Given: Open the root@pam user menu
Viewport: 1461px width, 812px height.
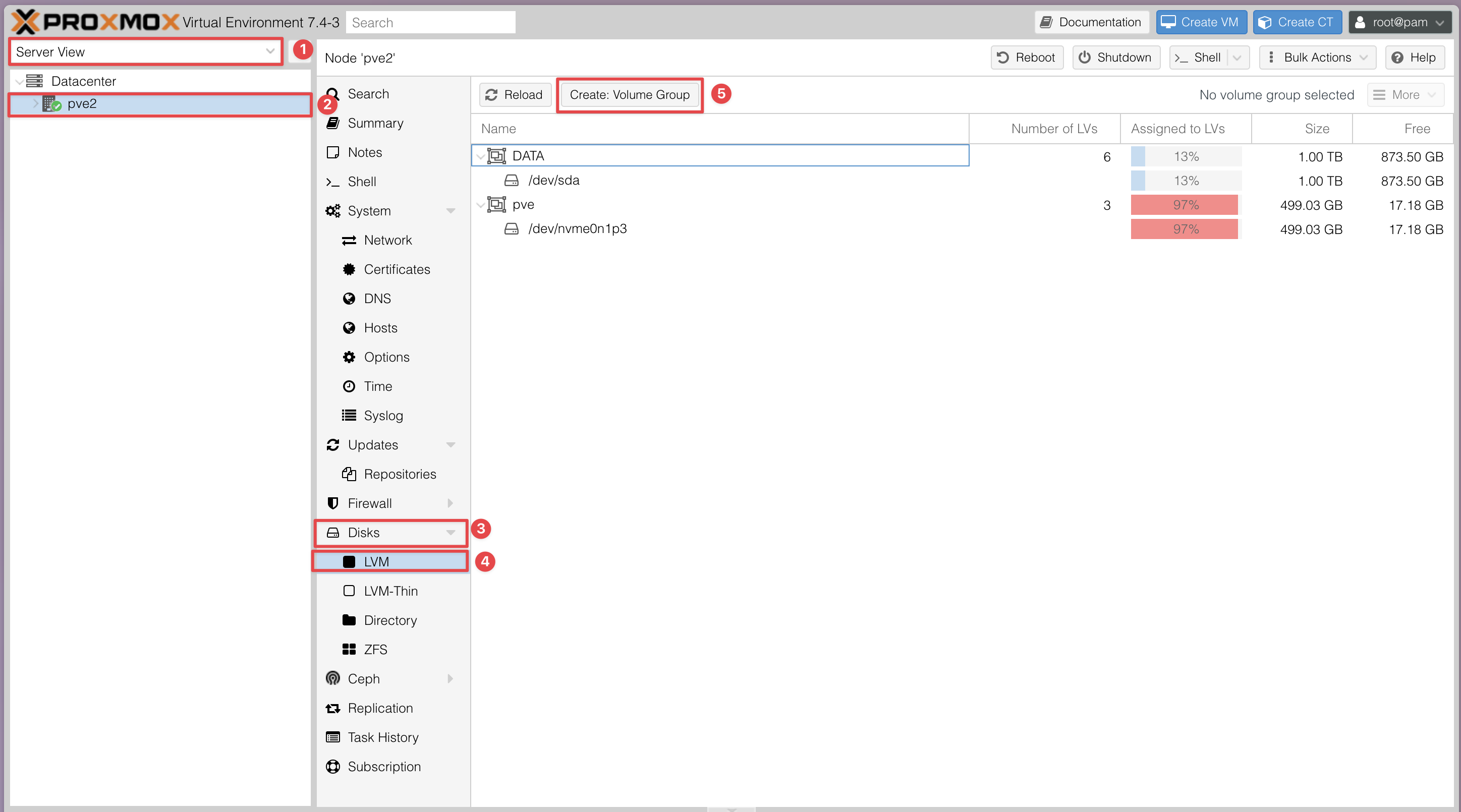Looking at the screenshot, I should tap(1400, 22).
